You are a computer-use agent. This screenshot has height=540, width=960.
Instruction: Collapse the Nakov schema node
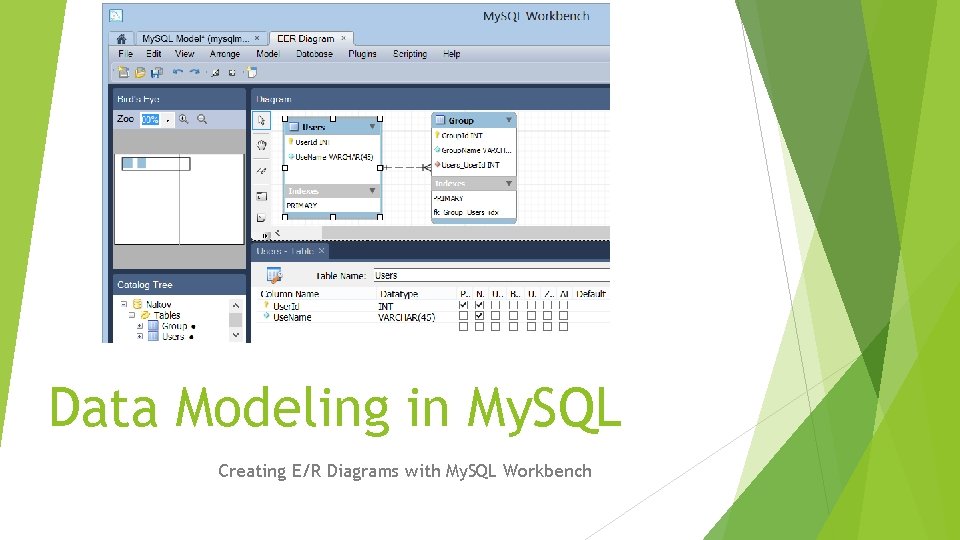(x=124, y=304)
